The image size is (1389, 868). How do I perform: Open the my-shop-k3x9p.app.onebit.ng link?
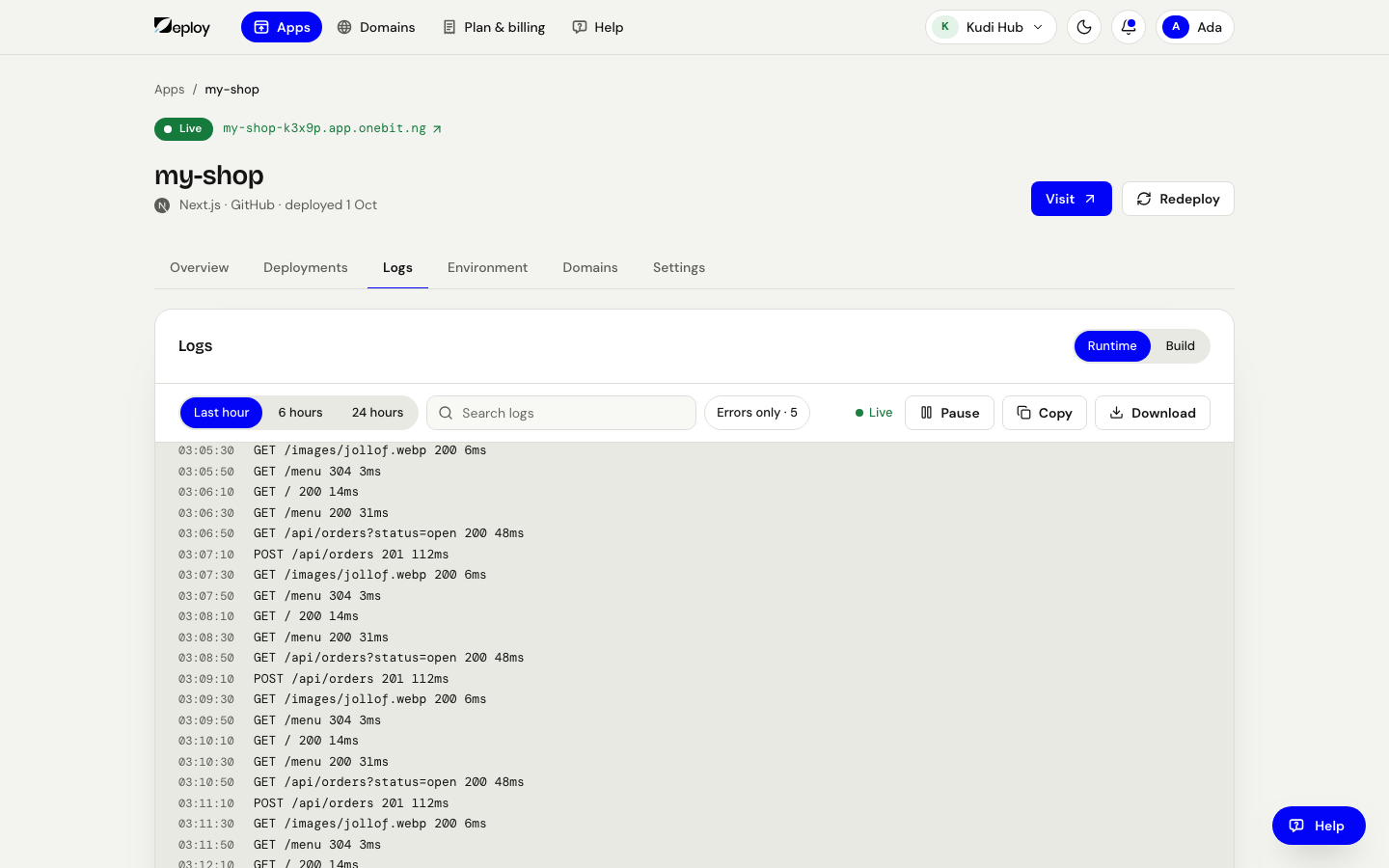click(332, 128)
